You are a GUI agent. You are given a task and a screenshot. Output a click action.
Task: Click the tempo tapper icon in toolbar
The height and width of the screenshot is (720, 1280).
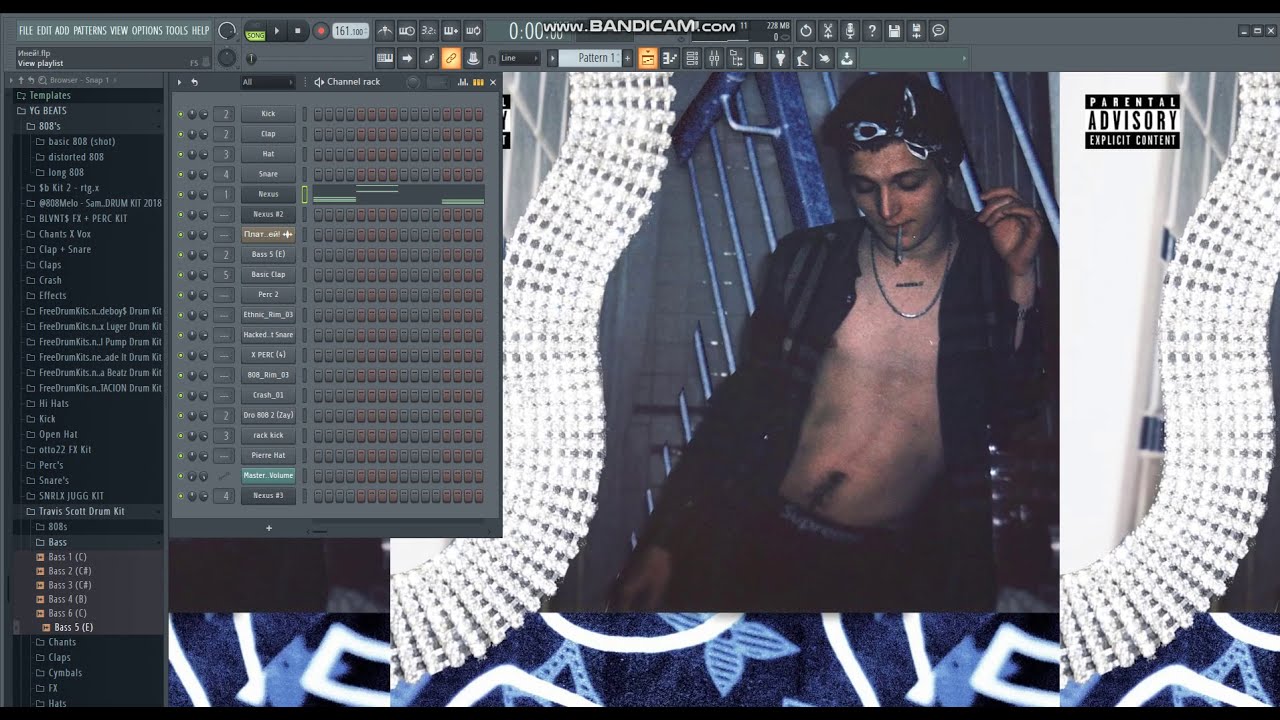coord(802,58)
